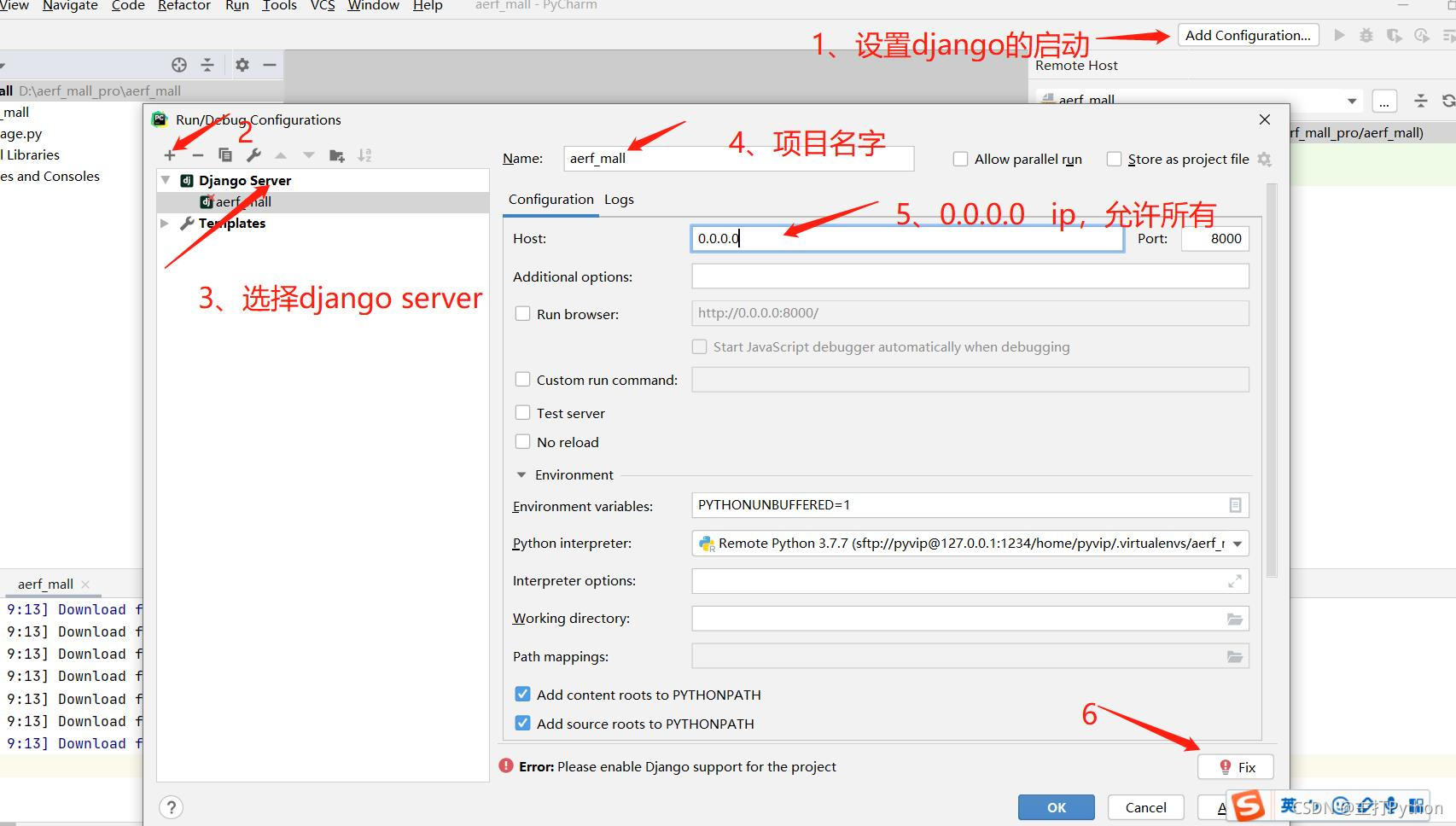1456x826 pixels.
Task: Open the Window menu
Action: (373, 6)
